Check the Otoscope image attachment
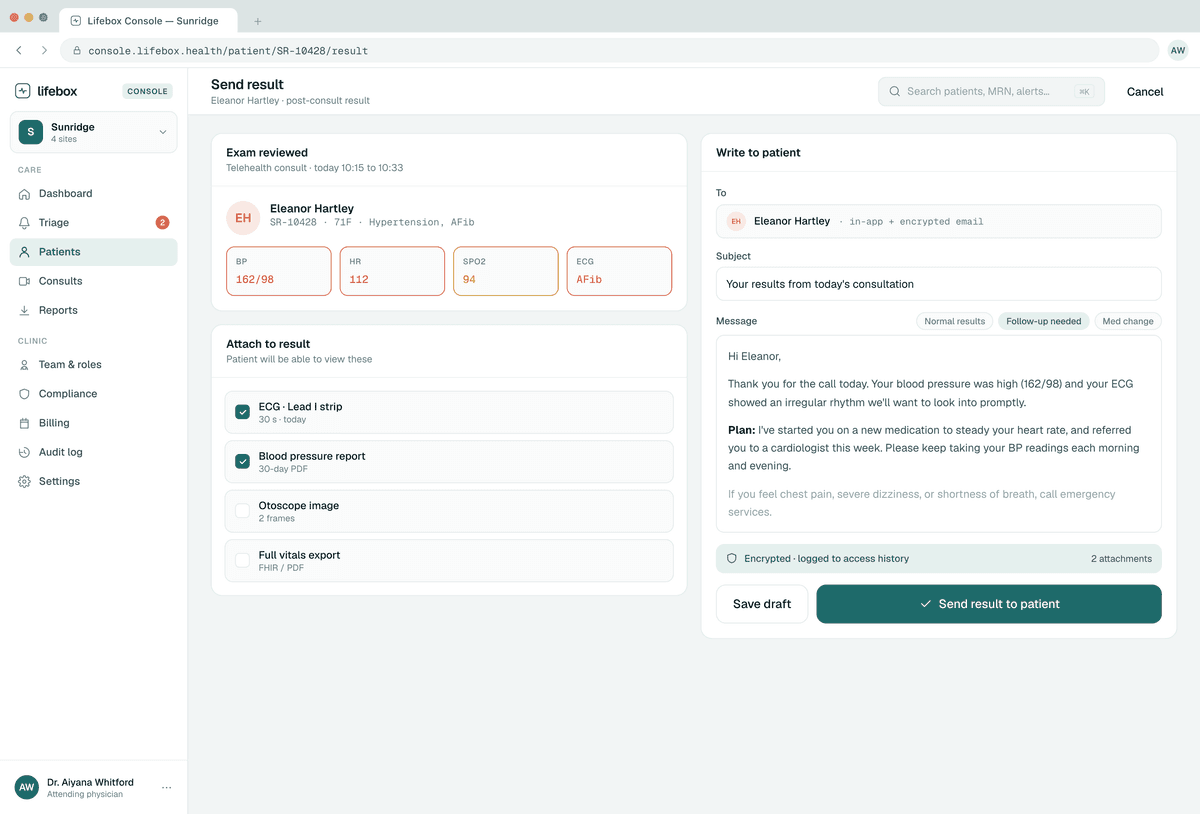The image size is (1200, 814). click(242, 511)
